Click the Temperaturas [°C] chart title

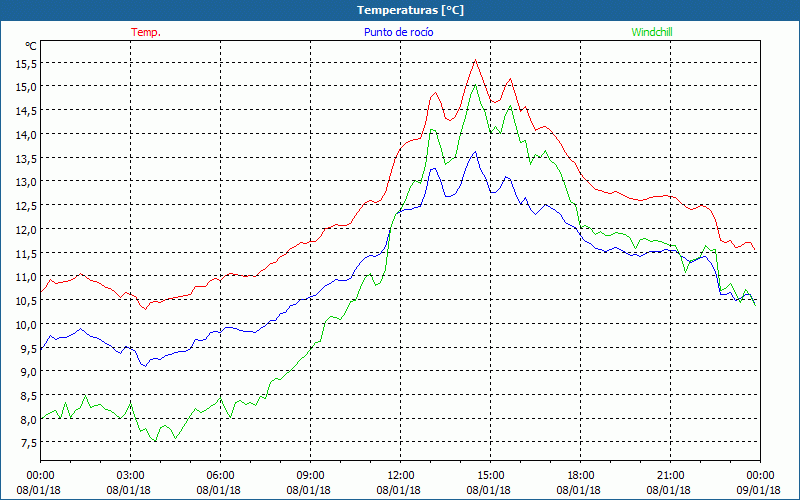(410, 10)
